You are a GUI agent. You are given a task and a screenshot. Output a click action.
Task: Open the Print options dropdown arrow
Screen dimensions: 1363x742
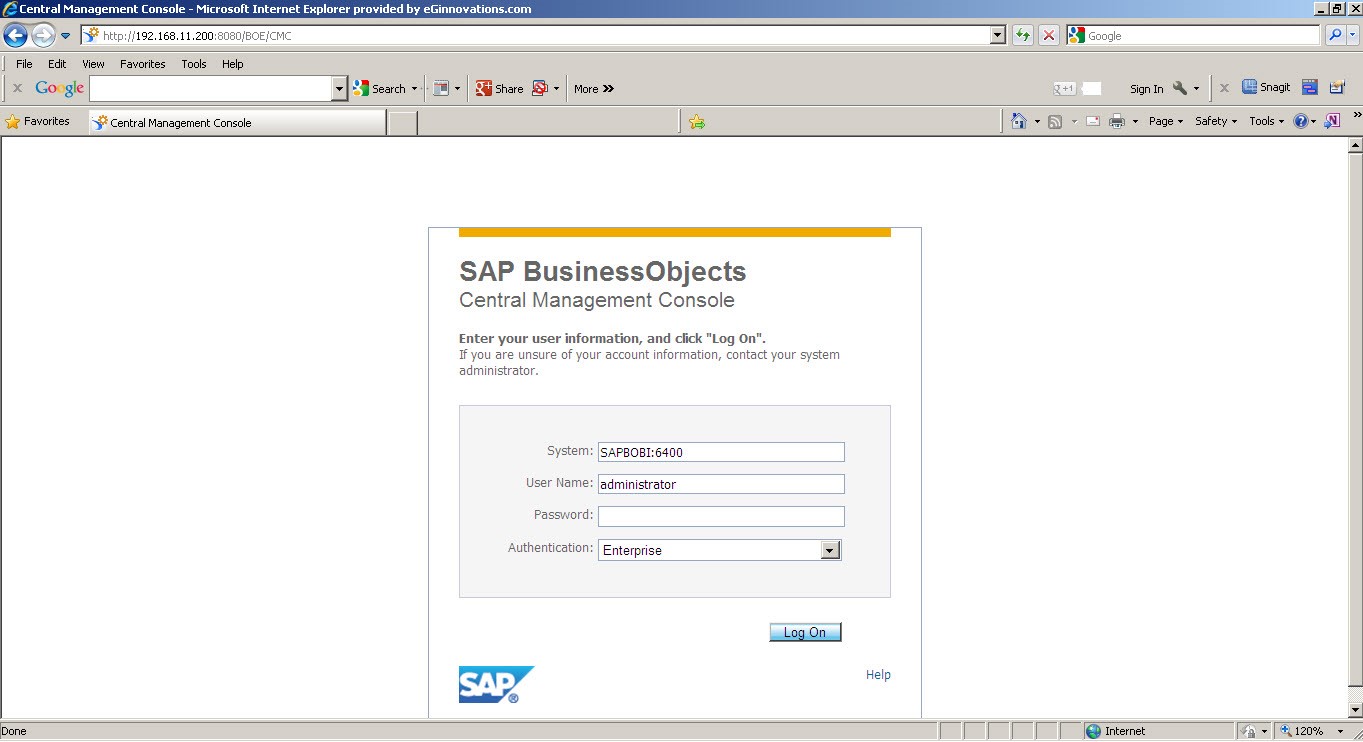(1135, 122)
